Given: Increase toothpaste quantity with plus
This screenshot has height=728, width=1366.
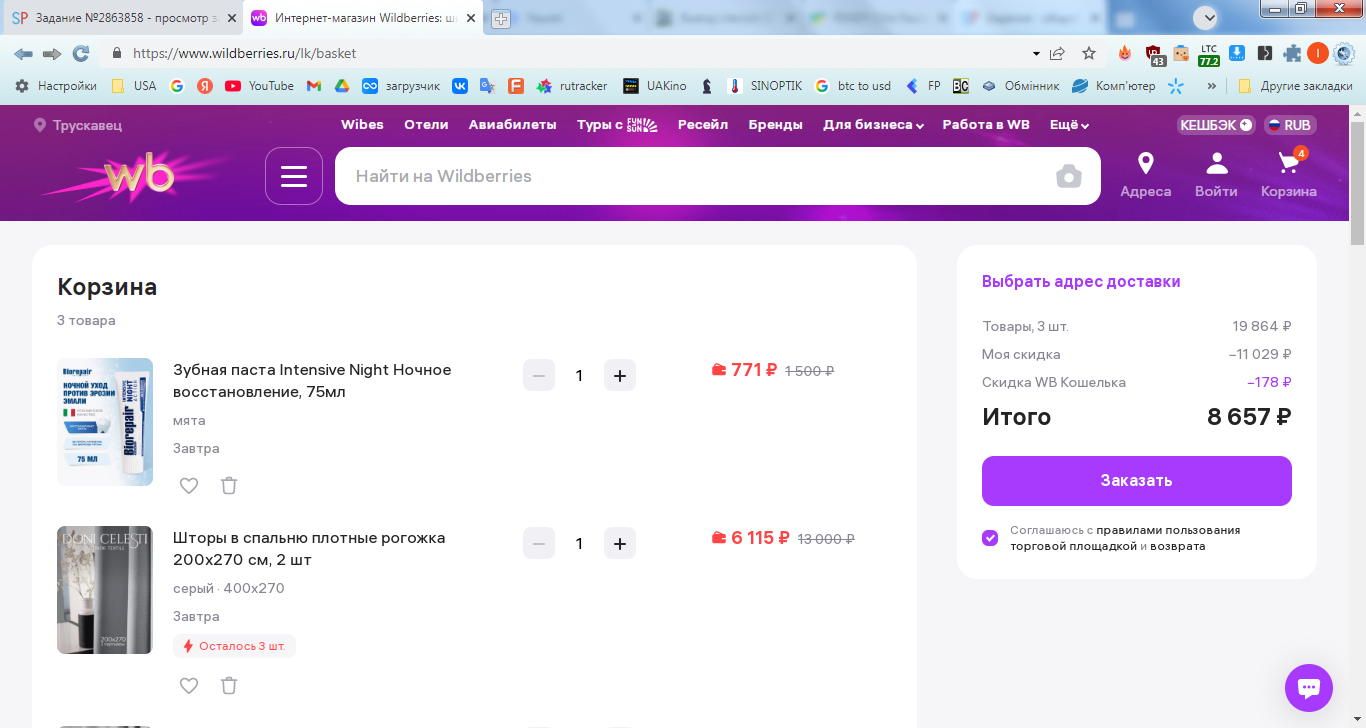Looking at the screenshot, I should point(620,376).
